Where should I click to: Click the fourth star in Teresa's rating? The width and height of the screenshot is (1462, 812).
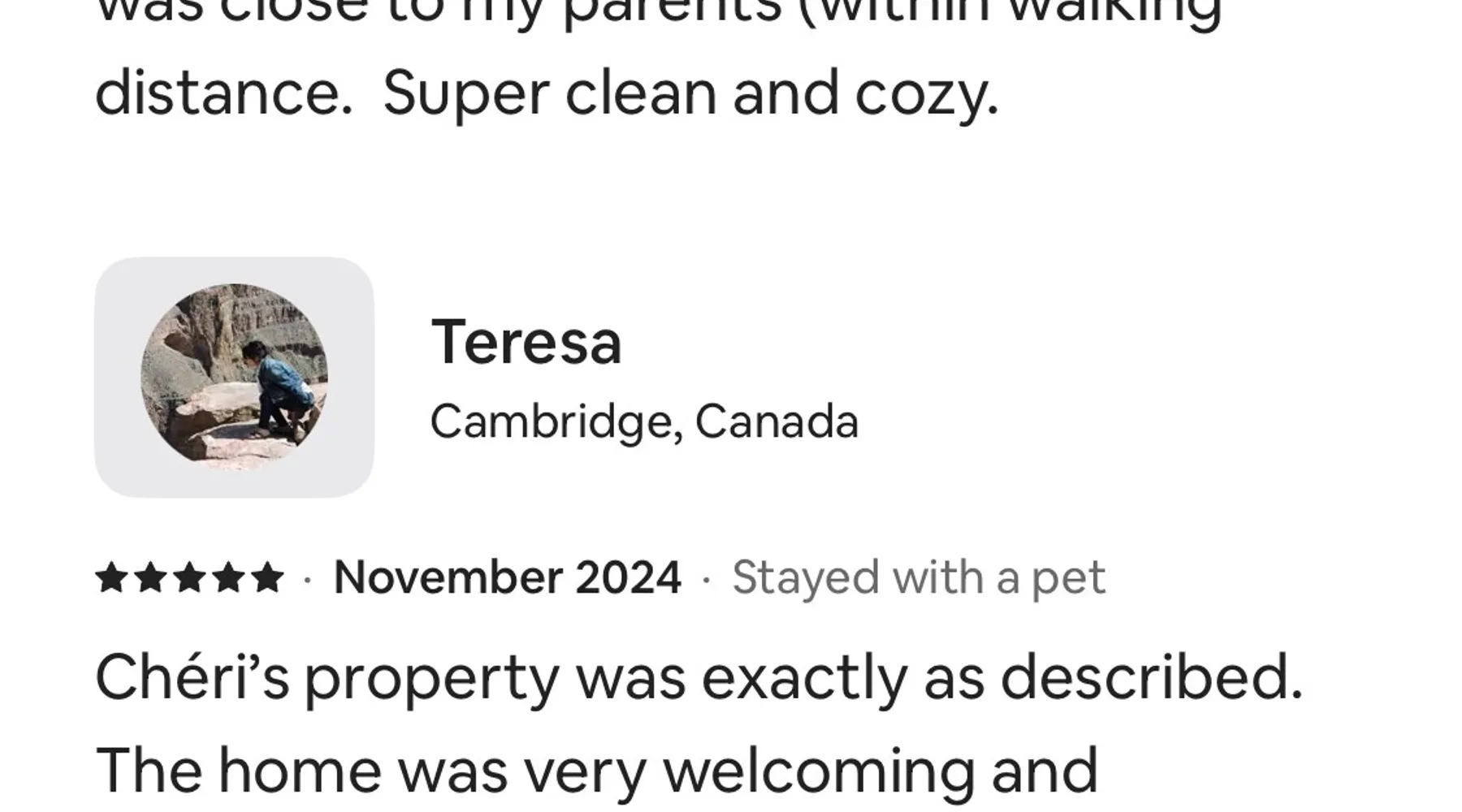228,578
